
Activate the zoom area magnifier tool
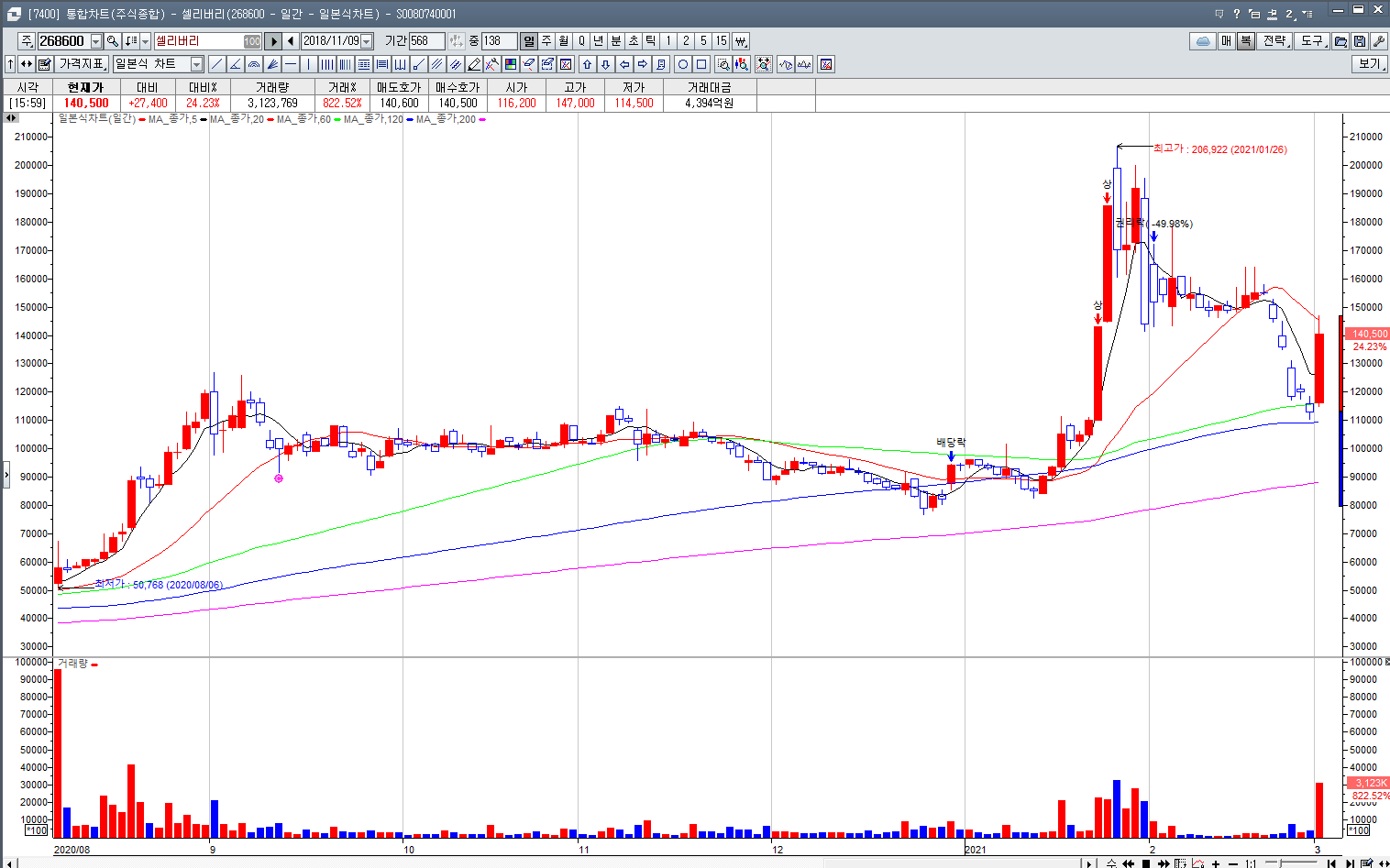[723, 64]
